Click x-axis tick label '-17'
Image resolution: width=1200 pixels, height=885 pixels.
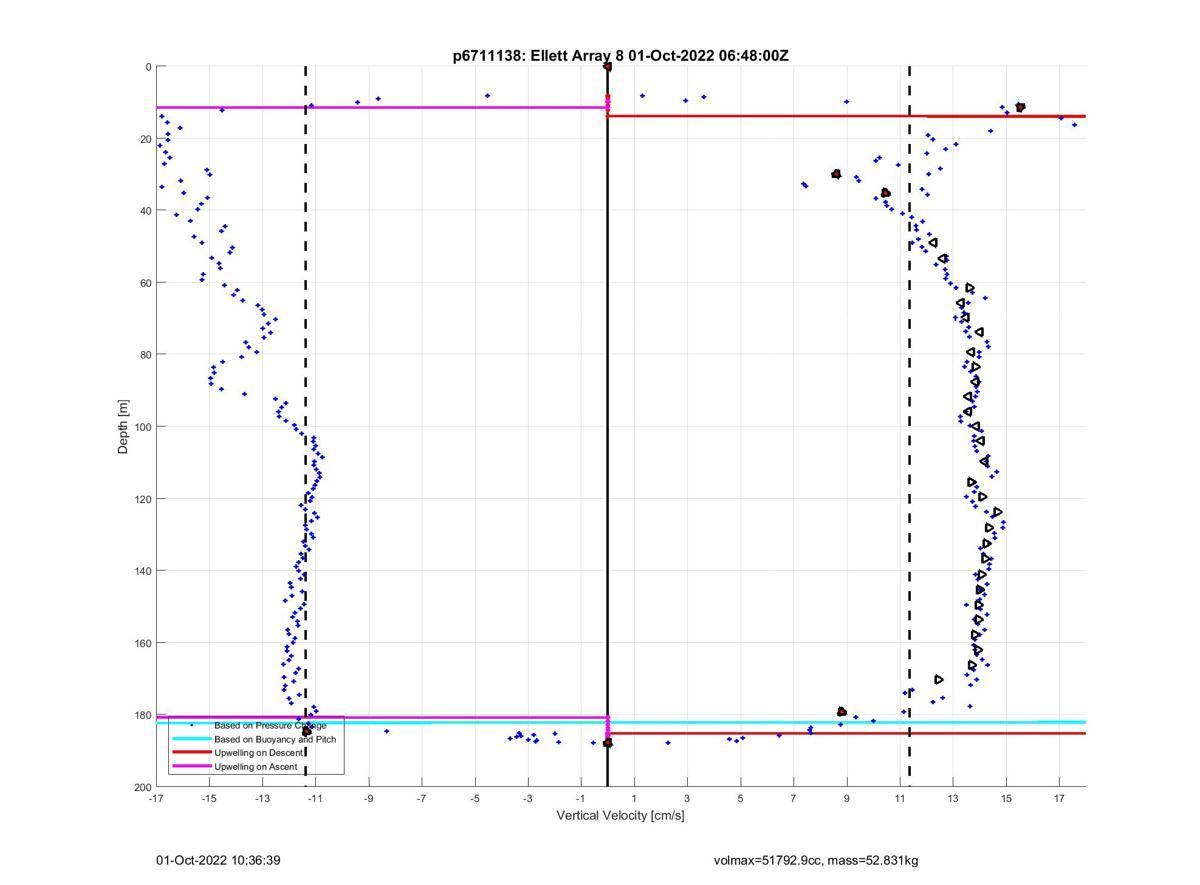point(156,798)
